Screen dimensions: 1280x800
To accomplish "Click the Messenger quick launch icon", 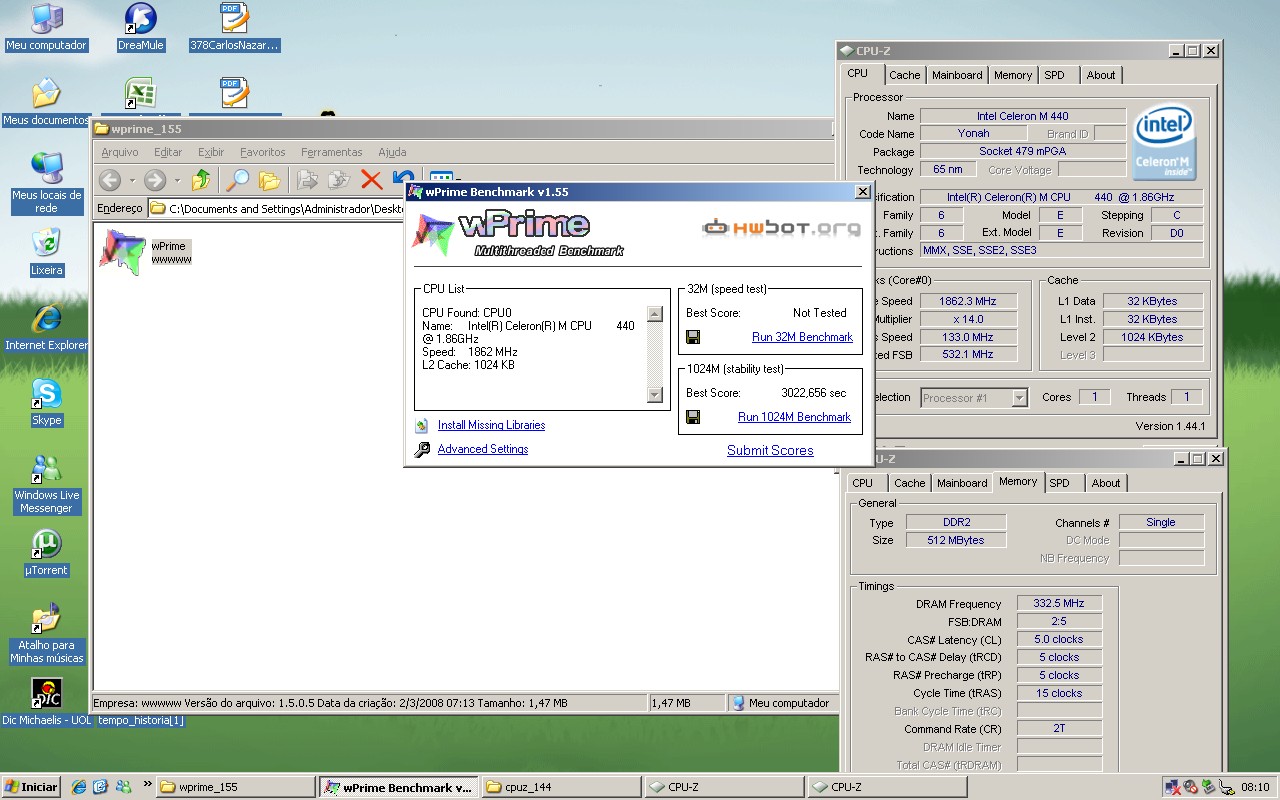I will [123, 787].
